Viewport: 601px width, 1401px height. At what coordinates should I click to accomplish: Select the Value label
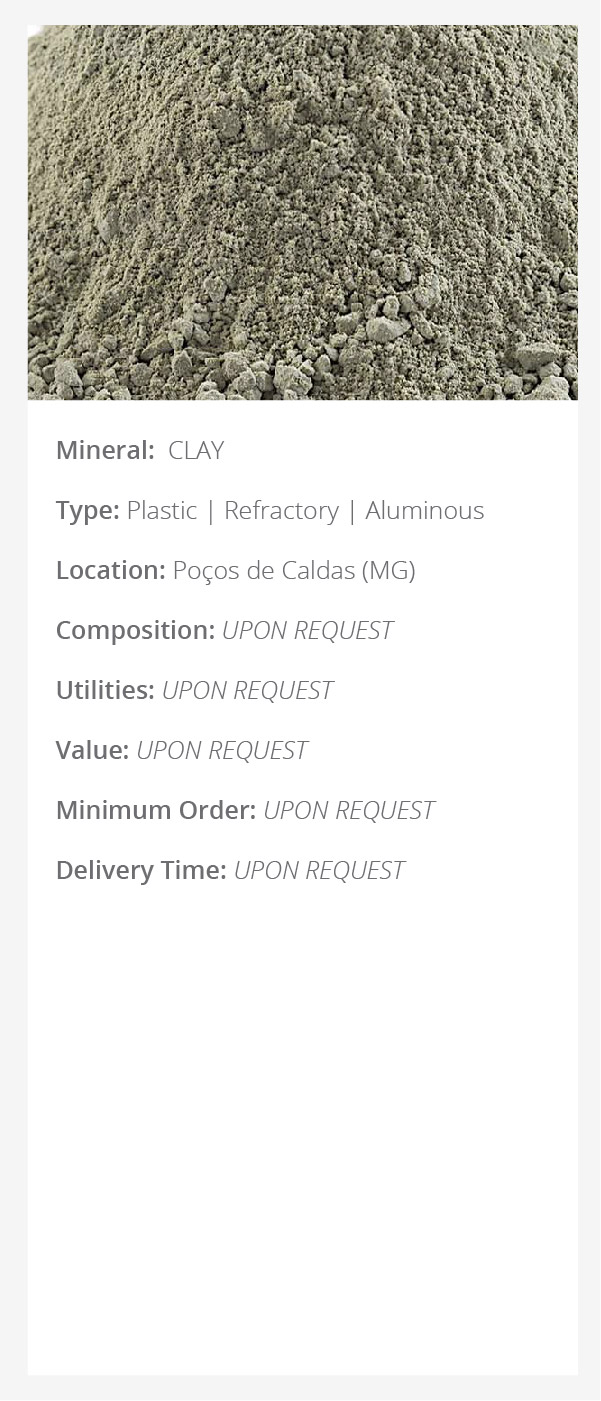(93, 751)
